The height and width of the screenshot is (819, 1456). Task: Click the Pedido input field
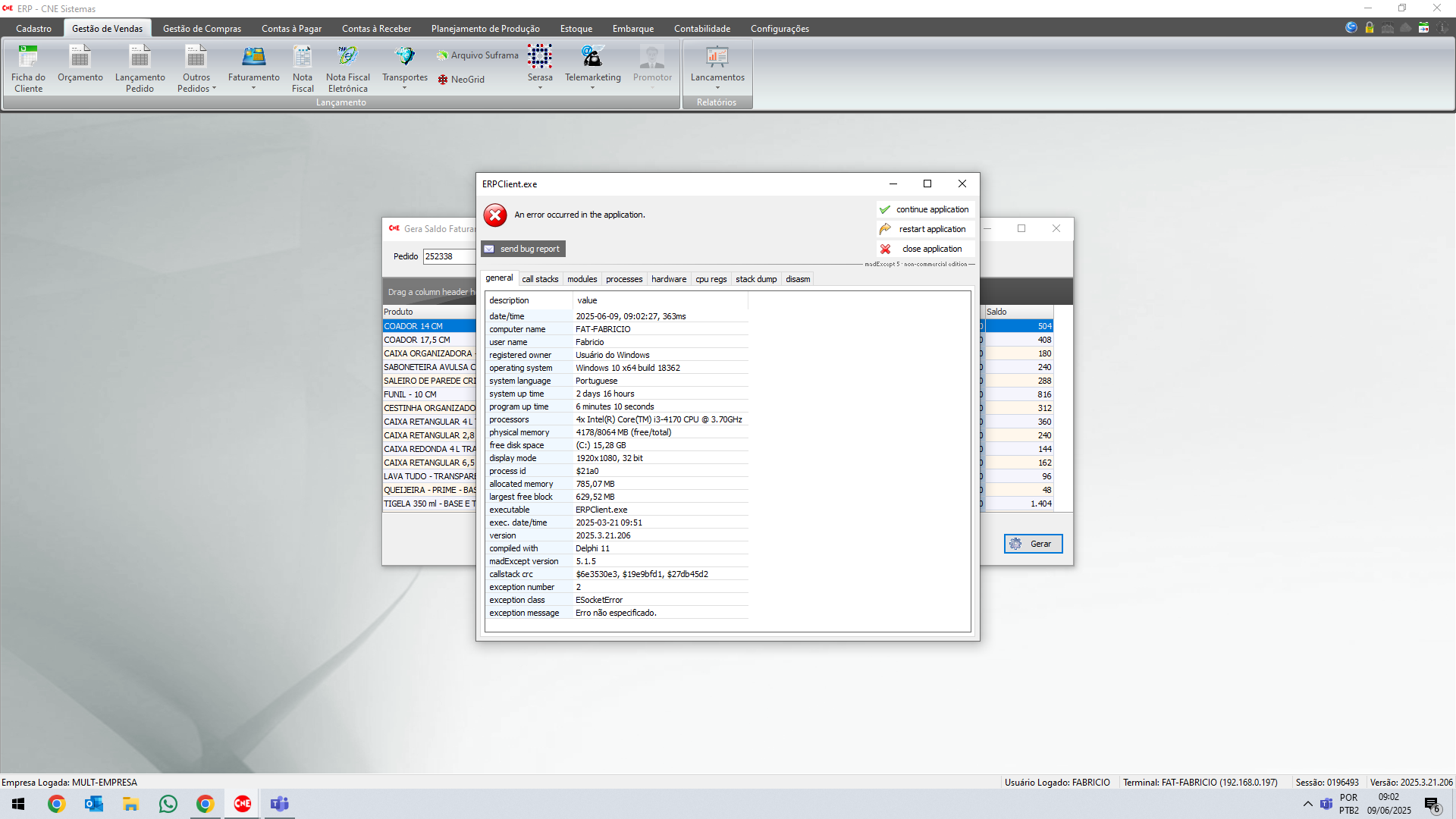[448, 256]
